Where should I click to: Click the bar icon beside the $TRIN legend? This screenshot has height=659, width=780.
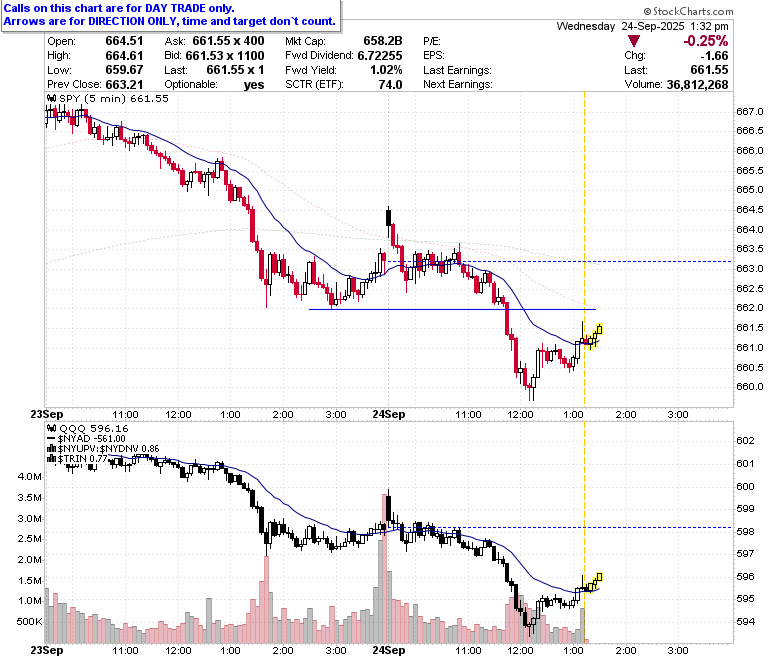pos(52,459)
